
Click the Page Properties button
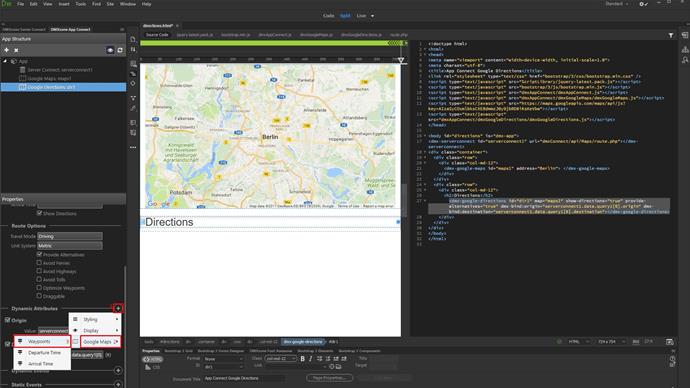pos(330,378)
